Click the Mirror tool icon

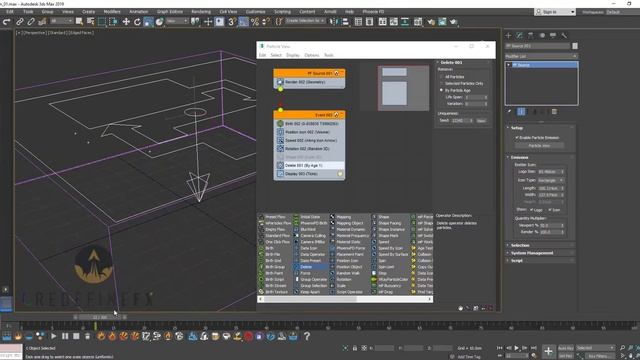(334, 22)
